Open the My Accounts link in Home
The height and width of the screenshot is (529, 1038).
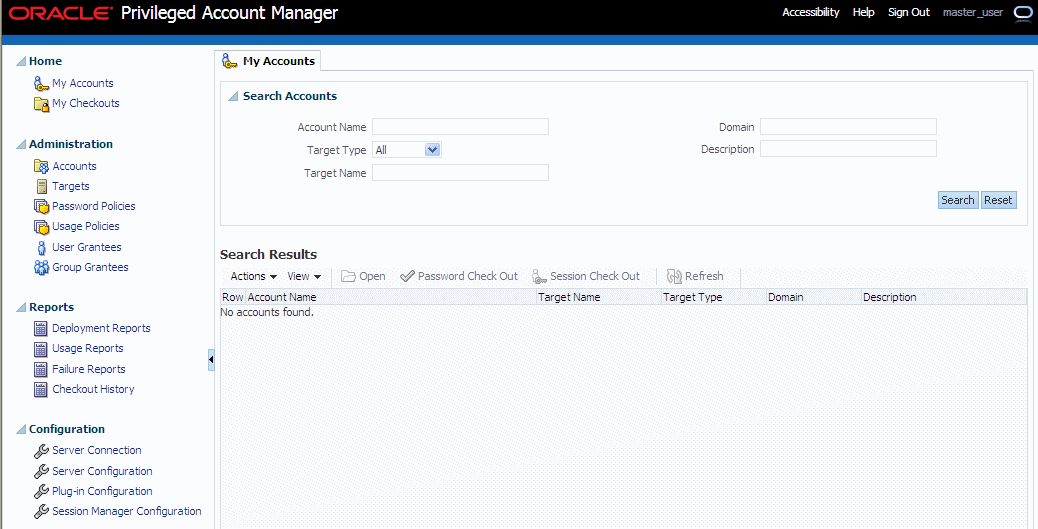tap(83, 83)
